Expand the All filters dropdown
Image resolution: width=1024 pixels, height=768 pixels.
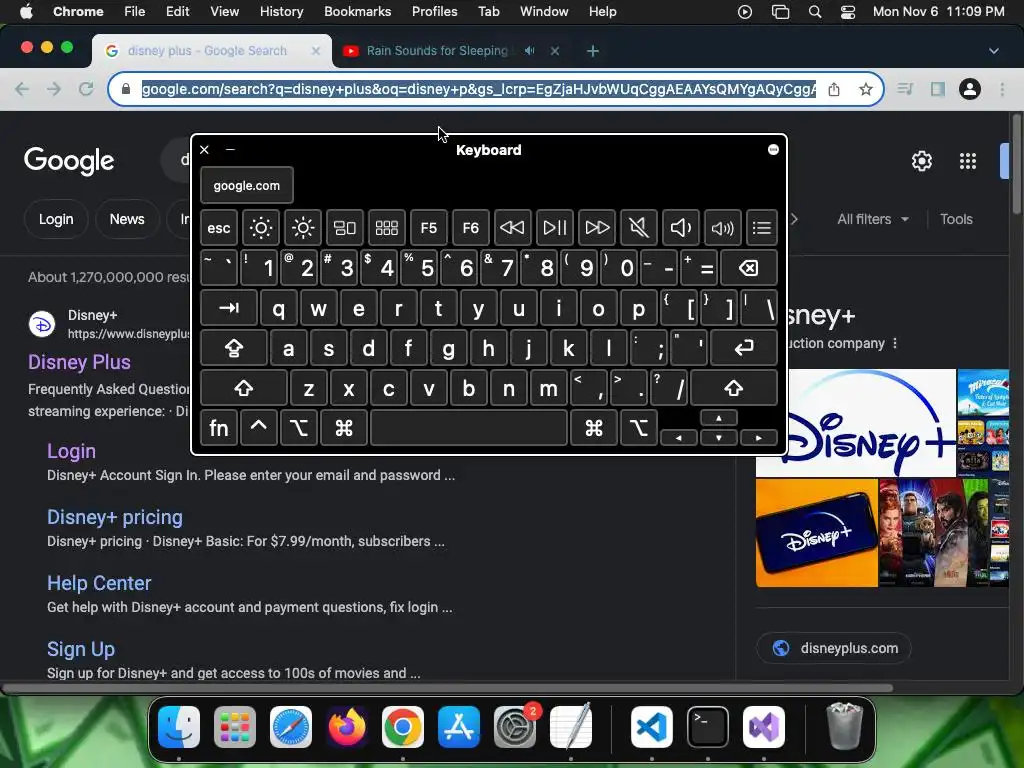[873, 219]
